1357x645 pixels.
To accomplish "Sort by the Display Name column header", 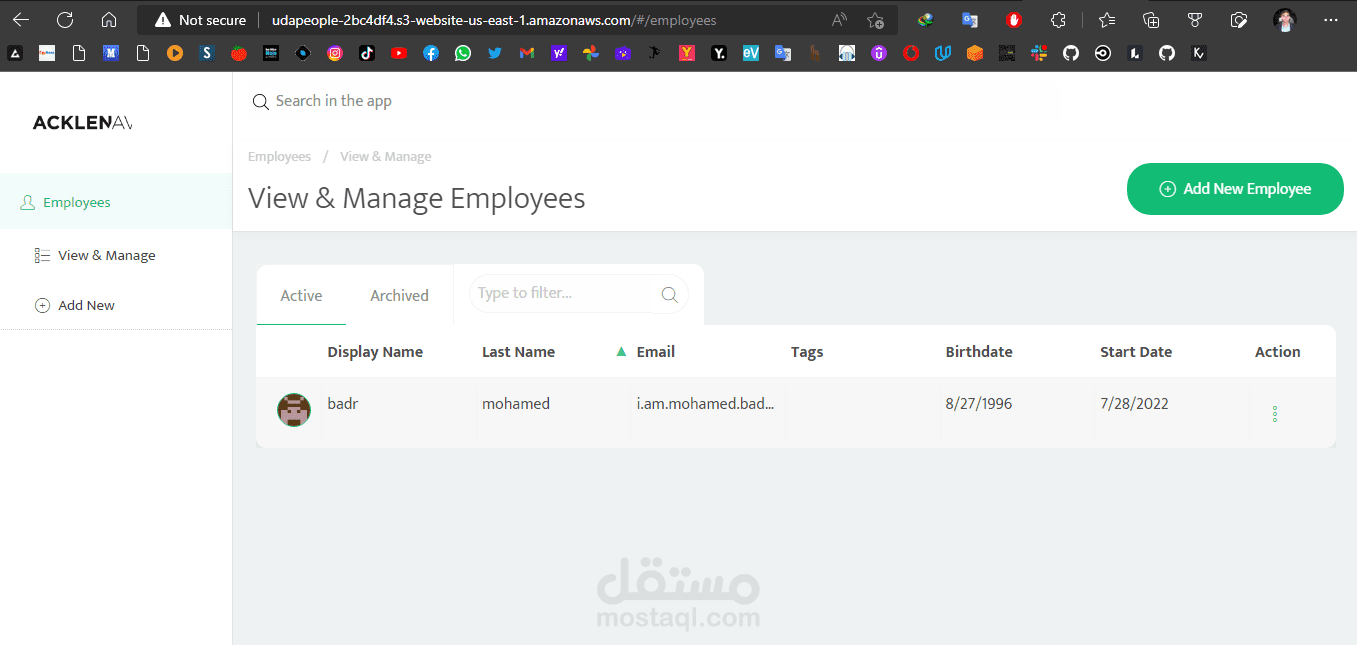I will point(375,352).
